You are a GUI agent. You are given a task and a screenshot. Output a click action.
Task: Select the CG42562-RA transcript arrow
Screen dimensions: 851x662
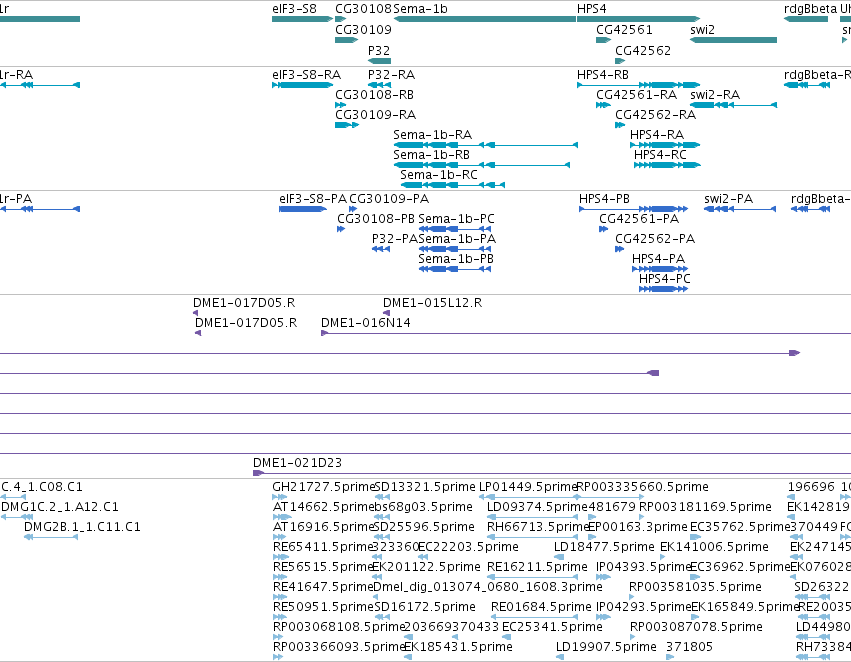[x=620, y=125]
